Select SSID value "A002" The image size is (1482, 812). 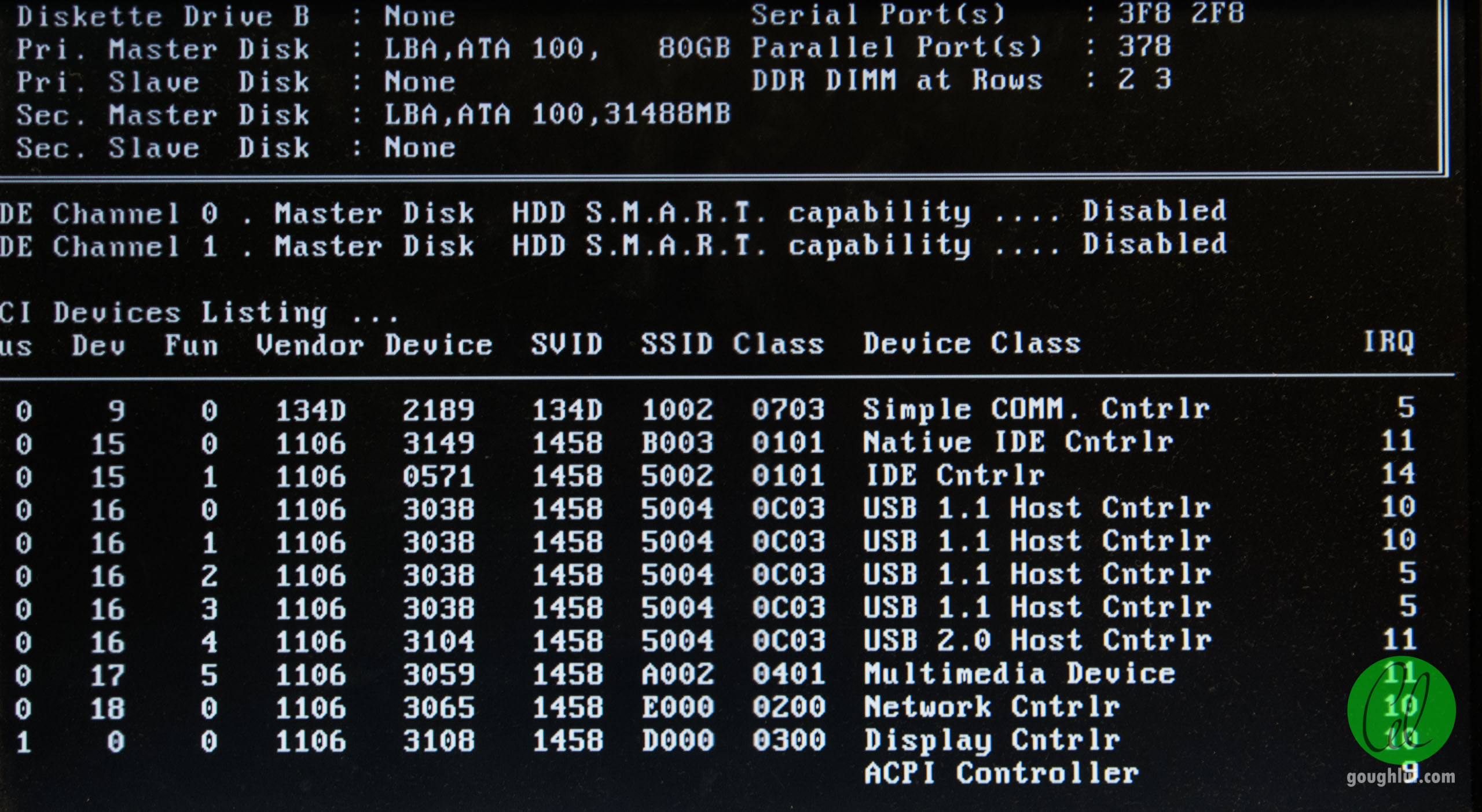(x=677, y=674)
